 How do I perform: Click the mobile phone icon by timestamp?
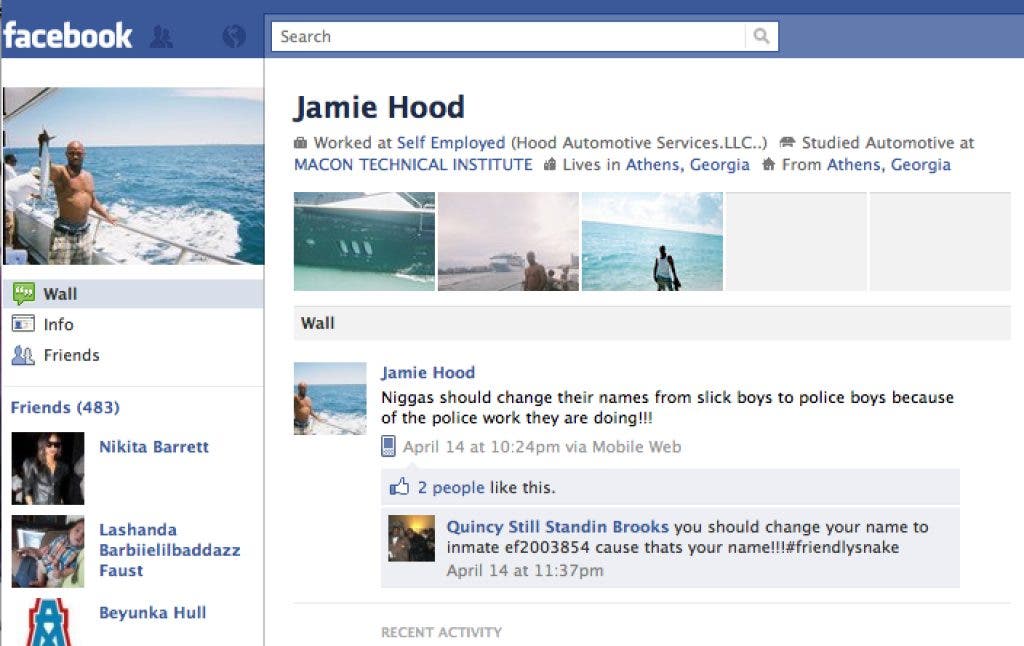click(389, 447)
